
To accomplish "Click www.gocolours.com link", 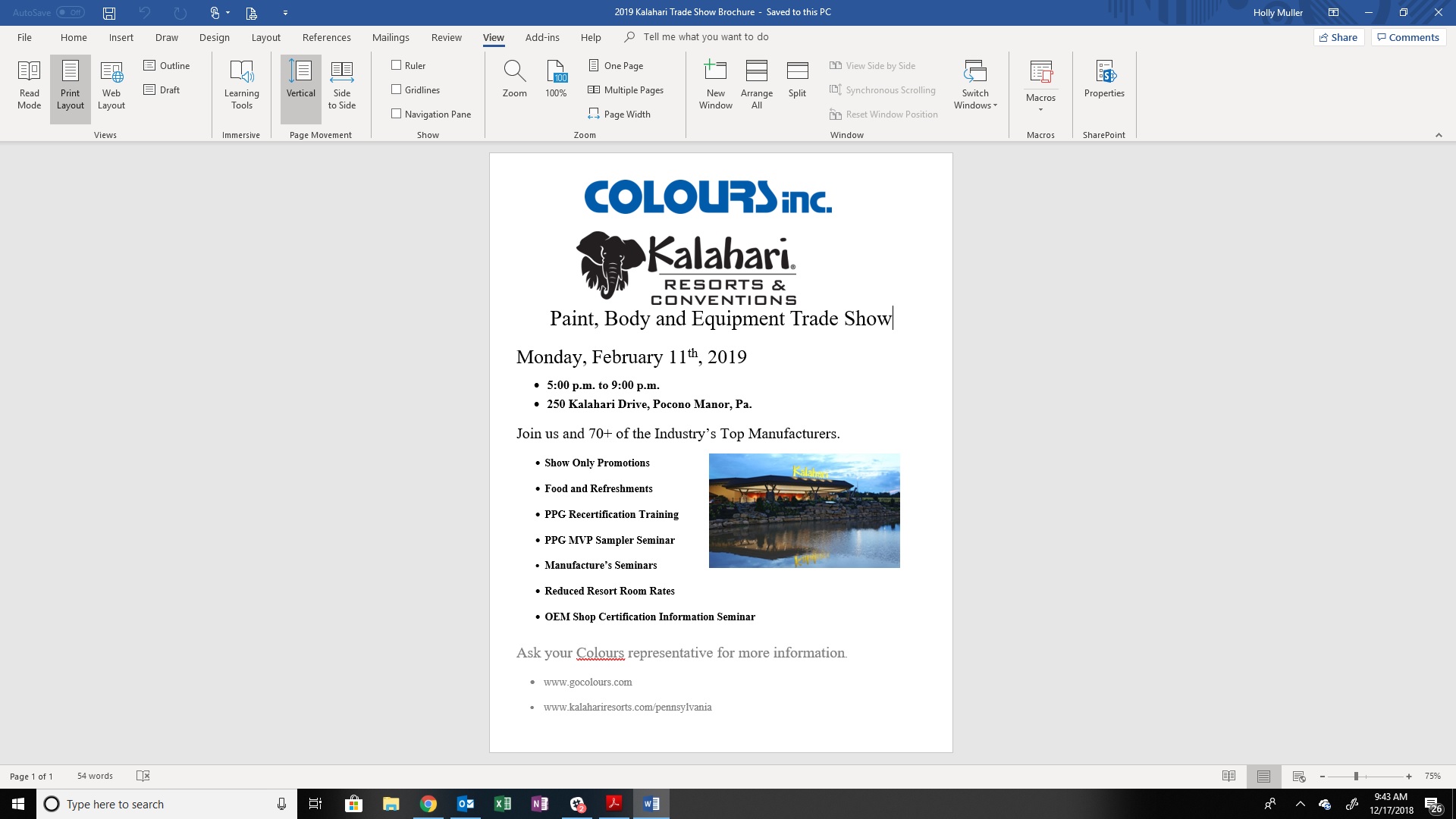I will [x=588, y=682].
